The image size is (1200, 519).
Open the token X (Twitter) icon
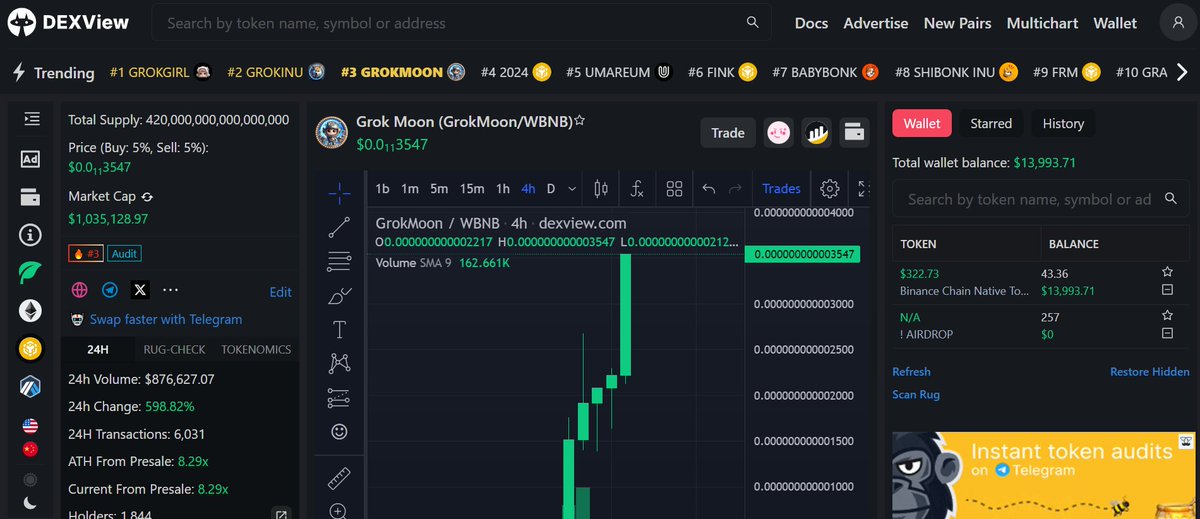140,290
